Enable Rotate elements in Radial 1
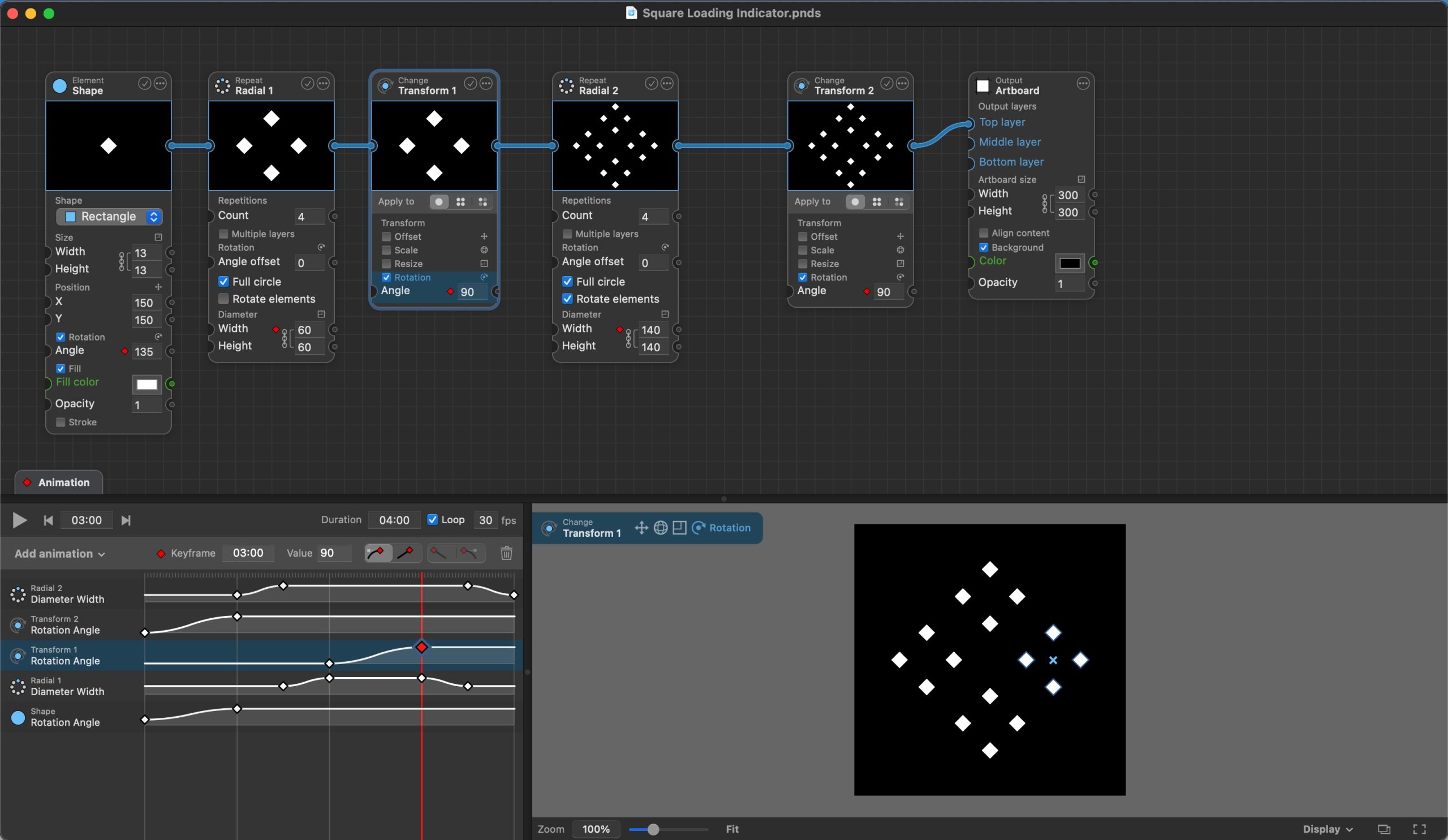Viewport: 1448px width, 840px height. pyautogui.click(x=223, y=299)
